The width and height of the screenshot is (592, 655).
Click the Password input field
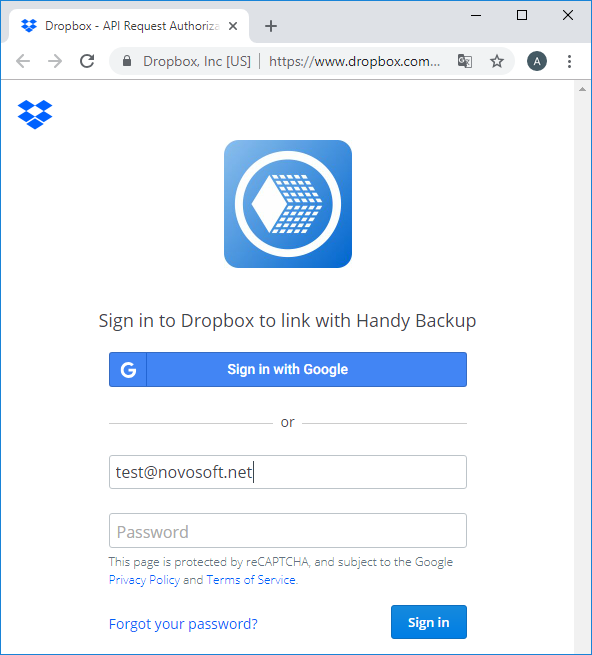tap(288, 531)
